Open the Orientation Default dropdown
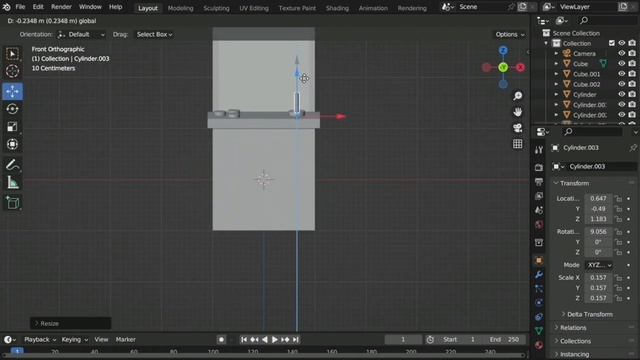 tap(81, 35)
